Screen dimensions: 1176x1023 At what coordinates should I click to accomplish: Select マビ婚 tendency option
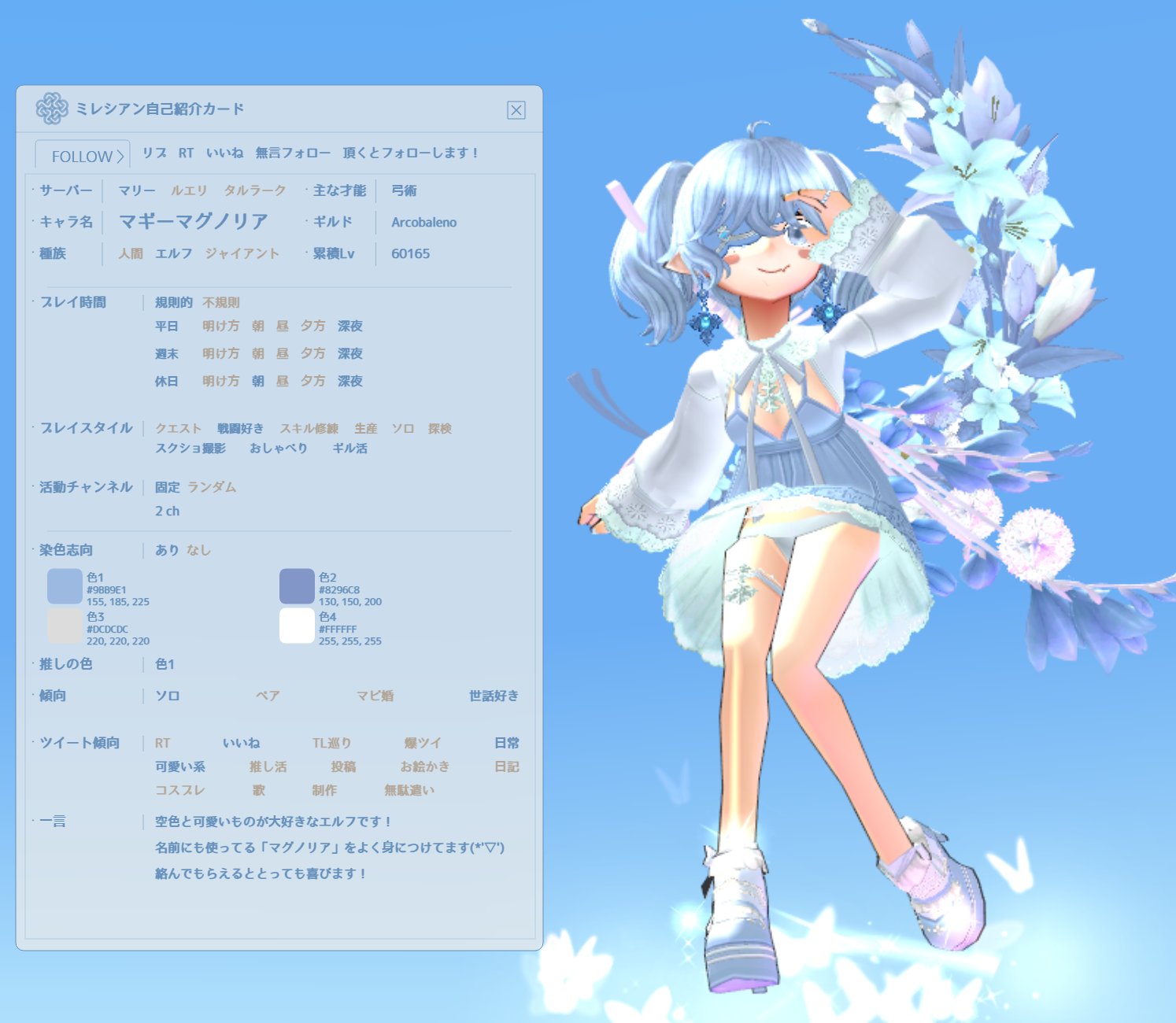point(375,696)
